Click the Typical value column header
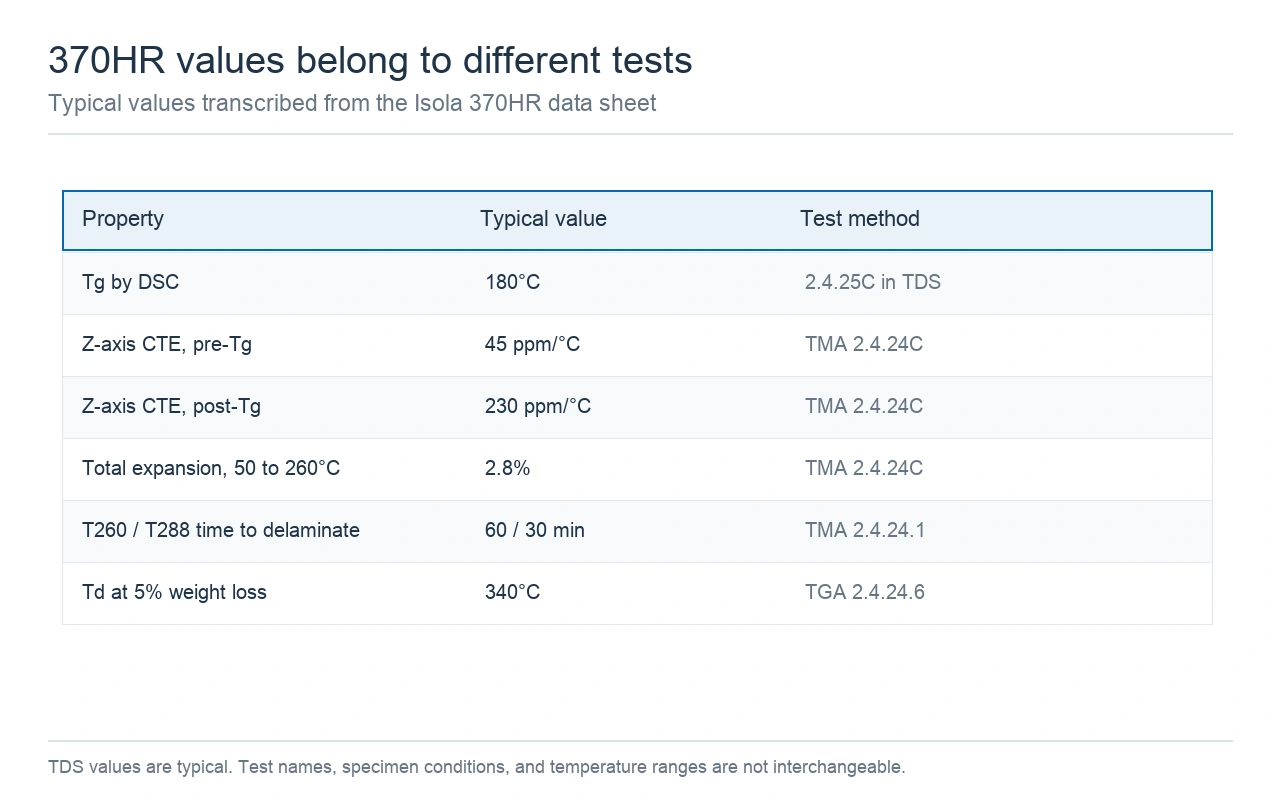The height and width of the screenshot is (800, 1280). click(x=543, y=219)
